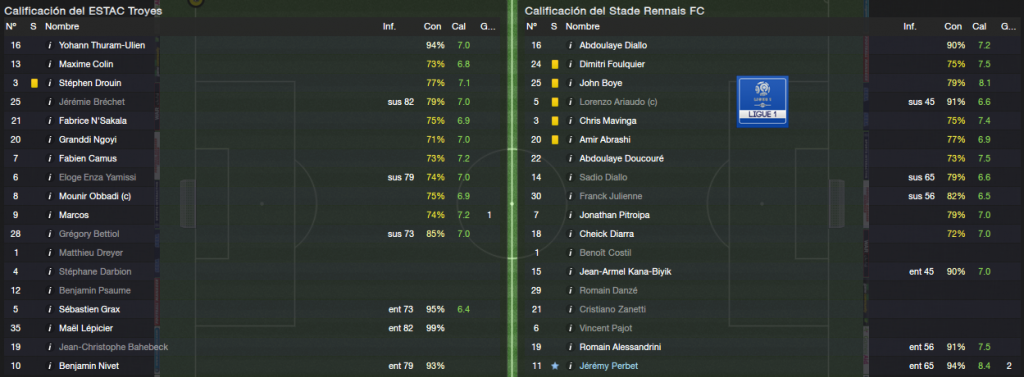The width and height of the screenshot is (1024, 377).
Task: Click Romain Alessandrini row
Action: point(773,347)
